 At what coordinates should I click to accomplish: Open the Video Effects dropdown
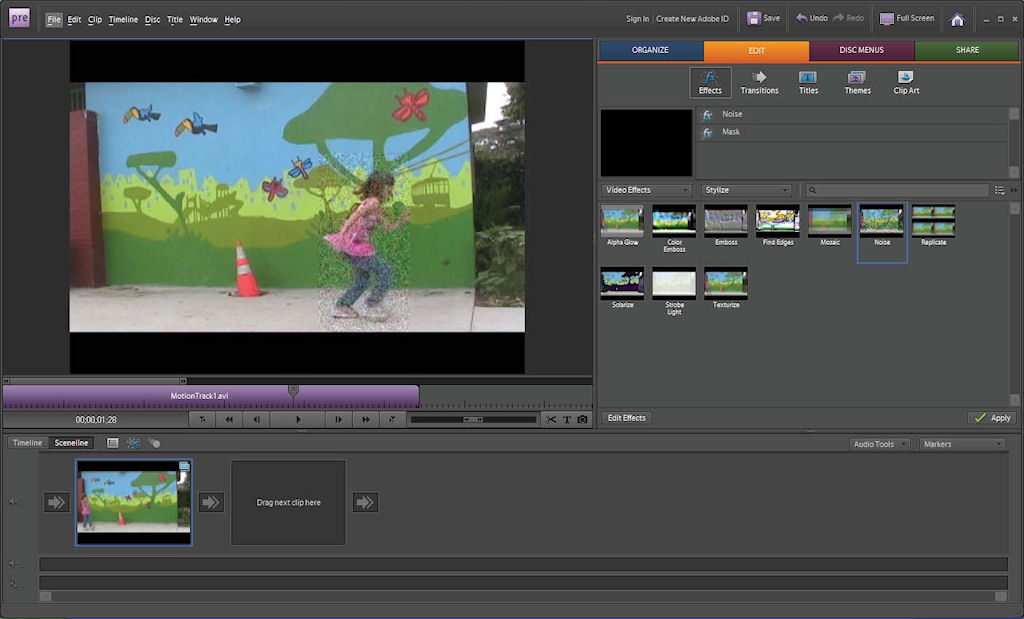(x=646, y=190)
